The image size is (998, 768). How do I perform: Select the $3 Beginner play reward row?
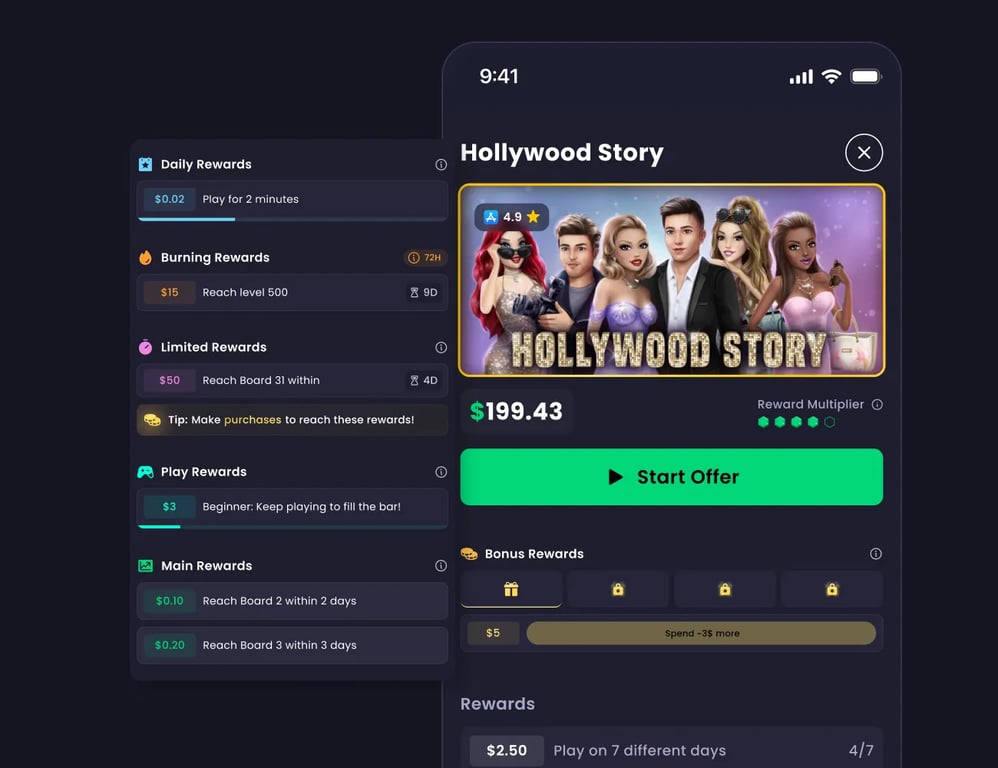click(x=293, y=507)
